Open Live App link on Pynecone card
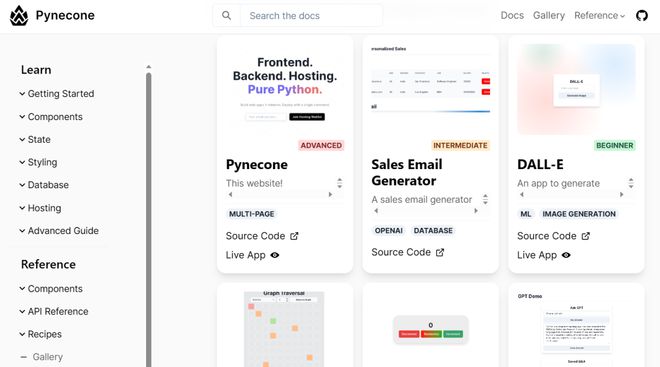Screen dimensions: 660x367 tap(252, 255)
